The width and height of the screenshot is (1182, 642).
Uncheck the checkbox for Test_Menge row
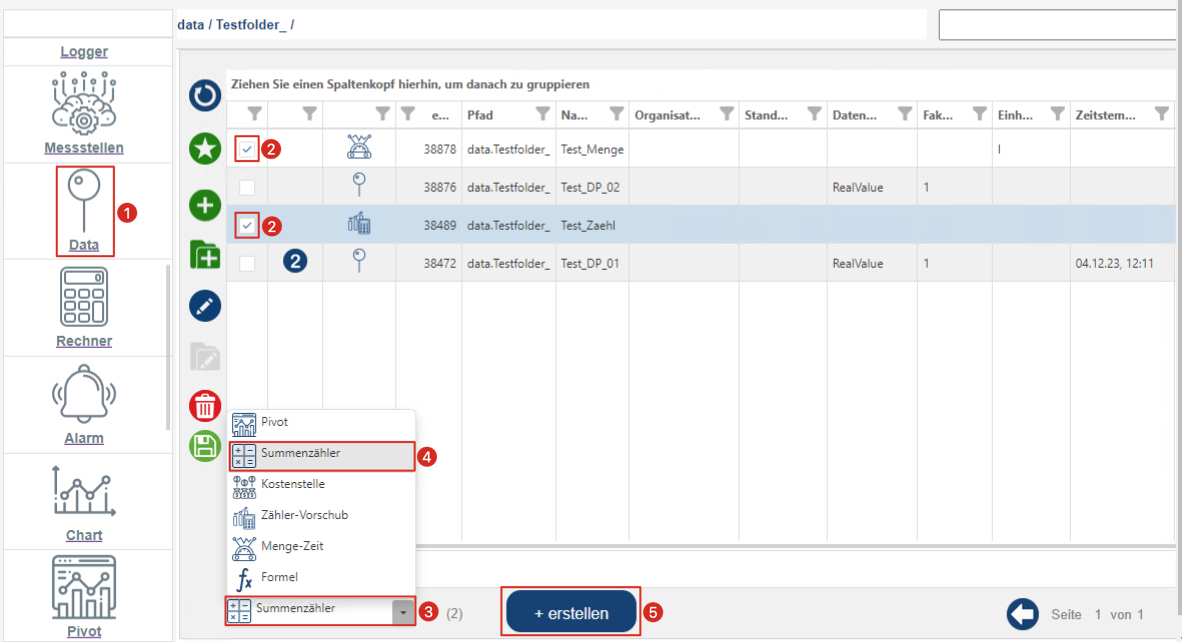click(247, 149)
